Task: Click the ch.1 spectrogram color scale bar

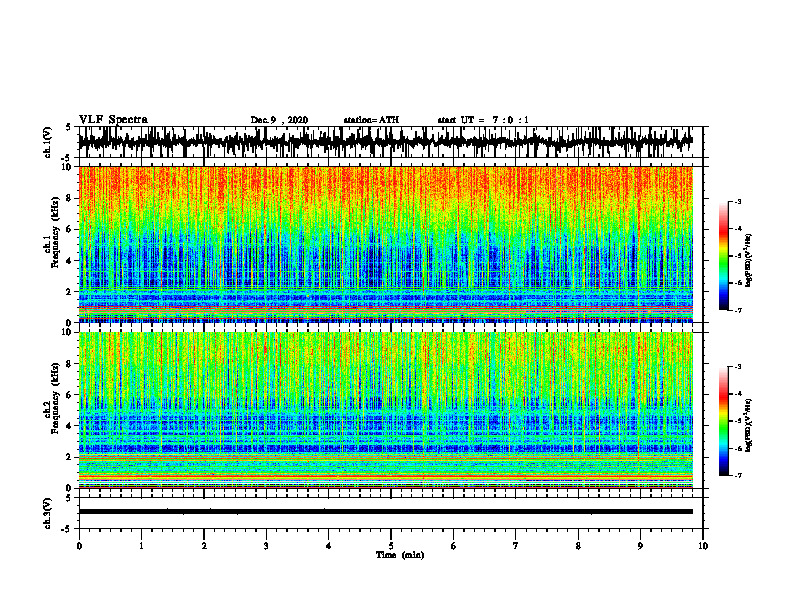Action: (724, 256)
